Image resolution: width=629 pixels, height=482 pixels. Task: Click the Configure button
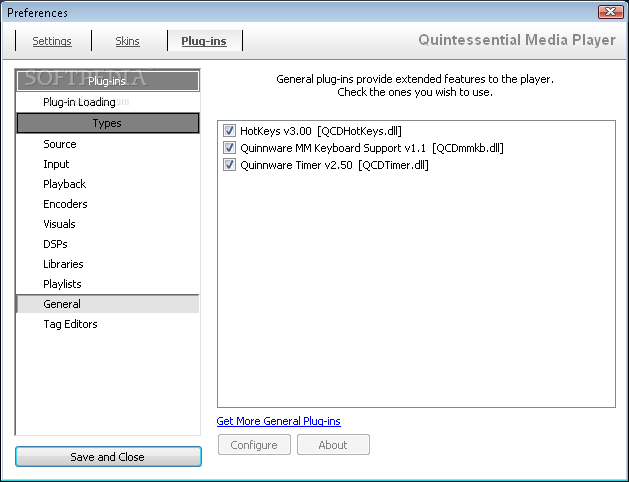(254, 445)
